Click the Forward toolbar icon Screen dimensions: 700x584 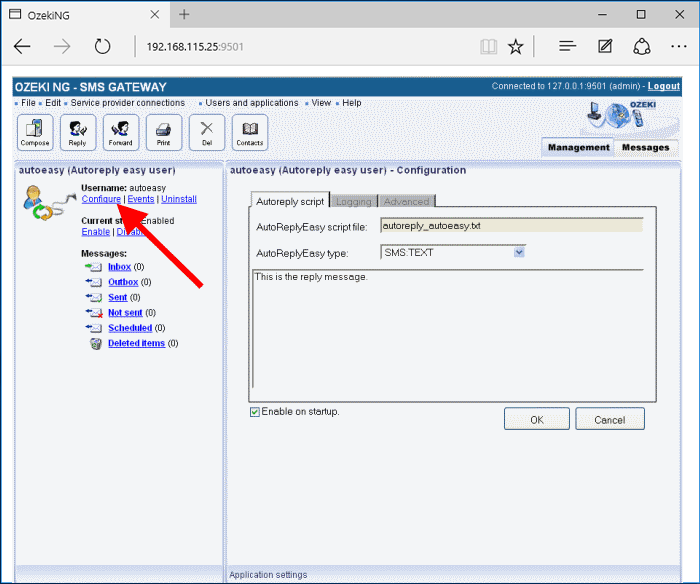[121, 132]
